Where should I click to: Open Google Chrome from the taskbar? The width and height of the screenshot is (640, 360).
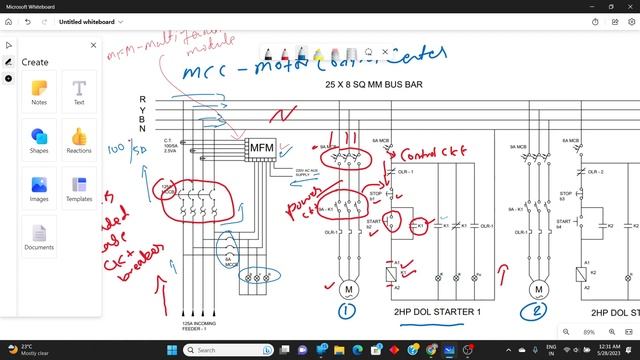pos(431,350)
